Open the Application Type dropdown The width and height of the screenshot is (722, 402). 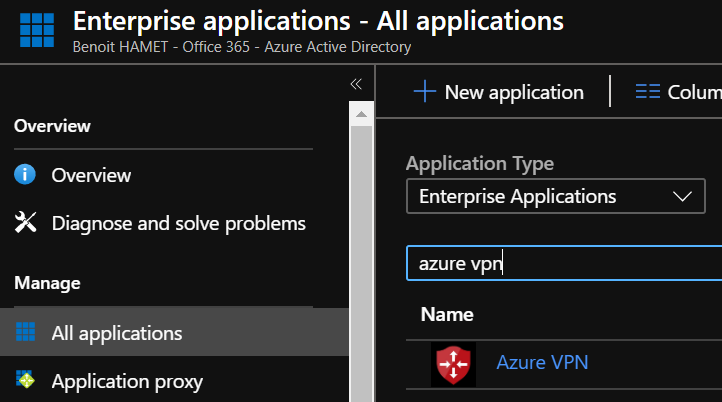pos(550,197)
